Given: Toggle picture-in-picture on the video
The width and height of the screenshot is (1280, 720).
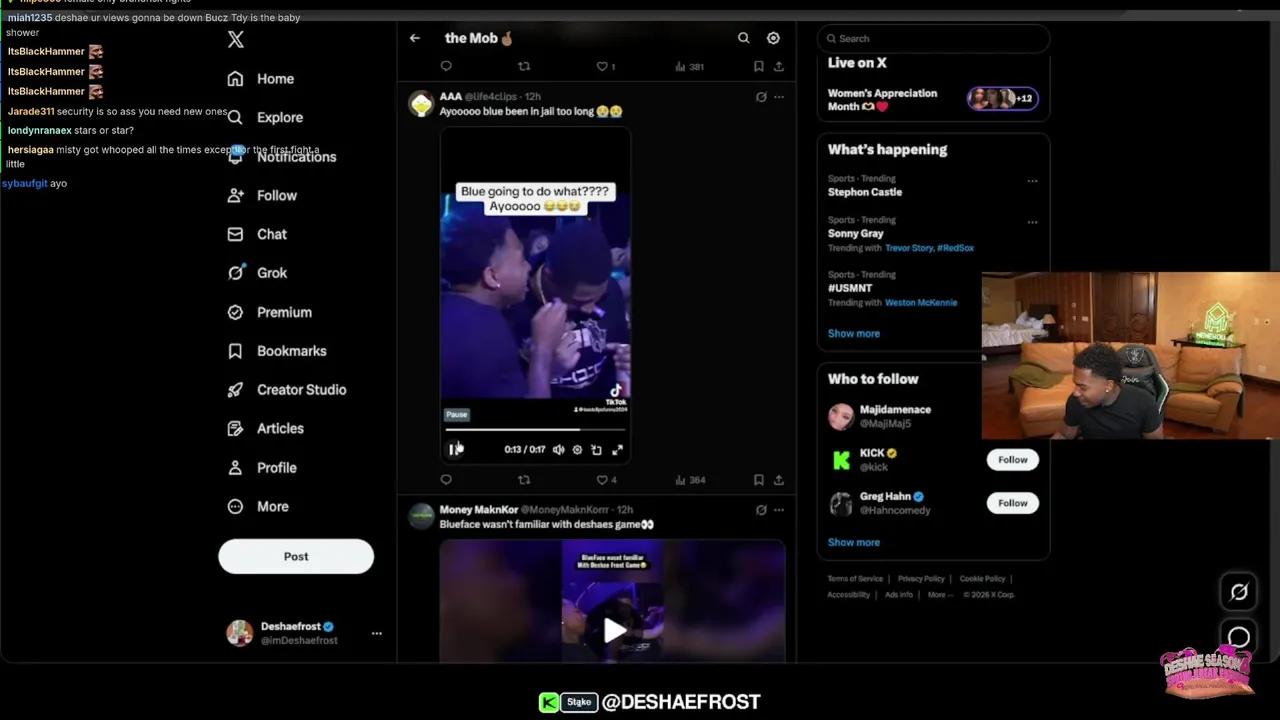Looking at the screenshot, I should click(597, 450).
